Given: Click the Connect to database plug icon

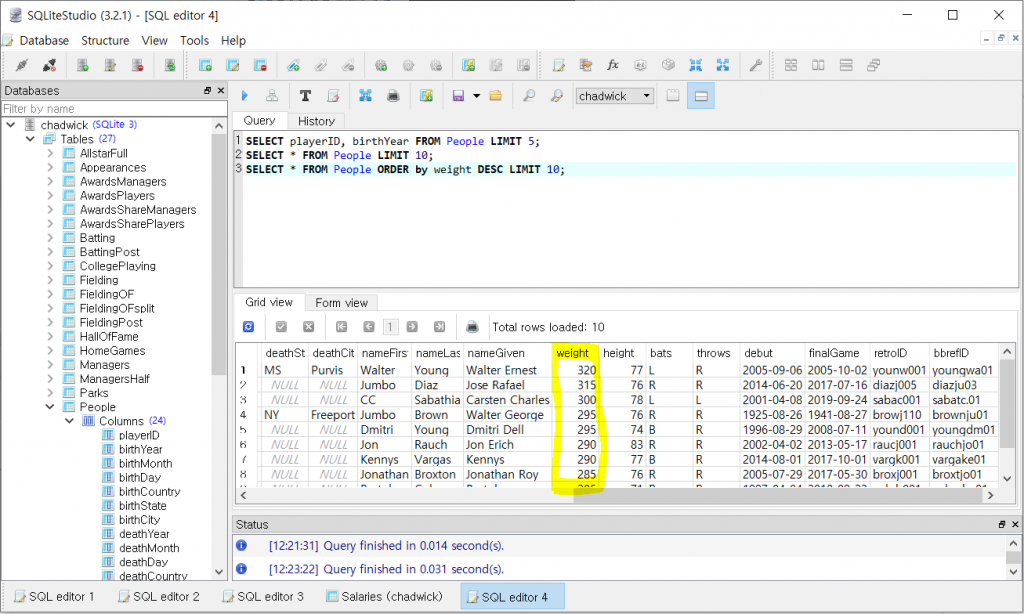Looking at the screenshot, I should pyautogui.click(x=22, y=65).
